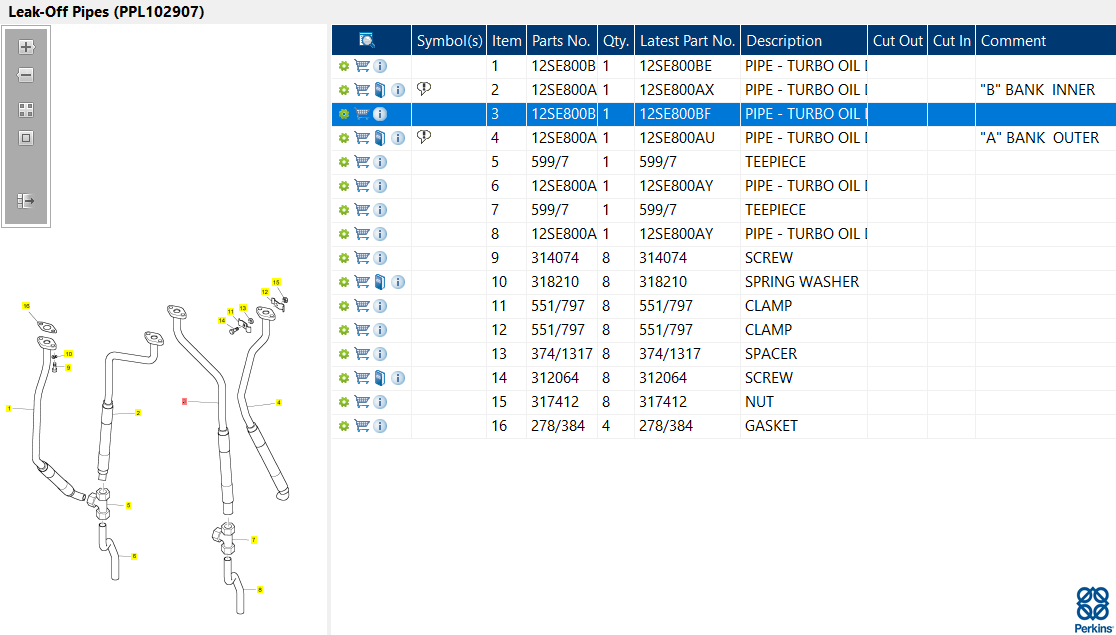Click latest part number 278/384
The image size is (1116, 635).
tap(665, 426)
